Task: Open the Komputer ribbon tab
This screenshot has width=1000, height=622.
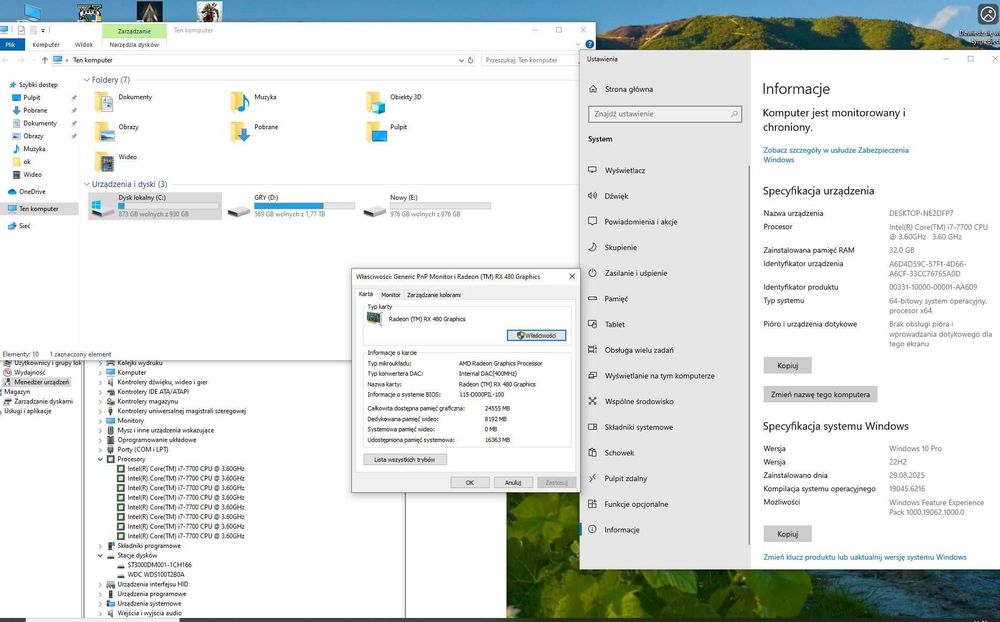Action: [46, 45]
